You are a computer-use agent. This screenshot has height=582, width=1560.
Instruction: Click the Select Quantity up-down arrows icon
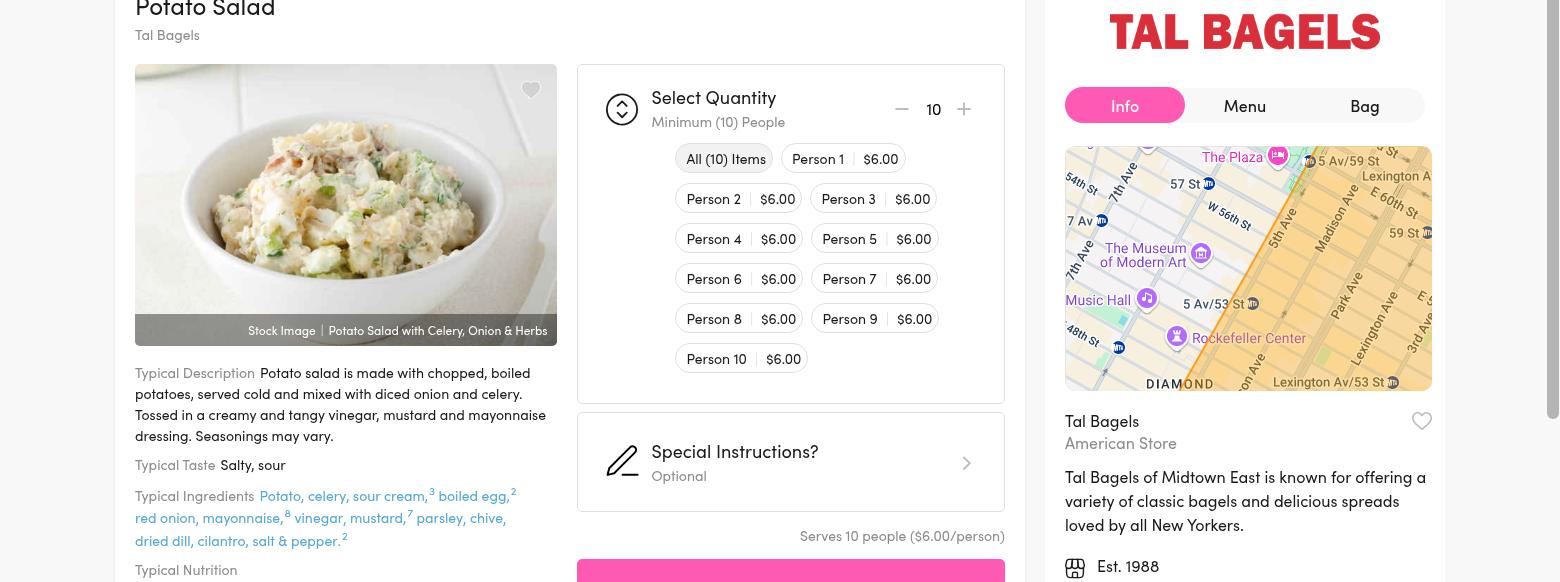(622, 109)
